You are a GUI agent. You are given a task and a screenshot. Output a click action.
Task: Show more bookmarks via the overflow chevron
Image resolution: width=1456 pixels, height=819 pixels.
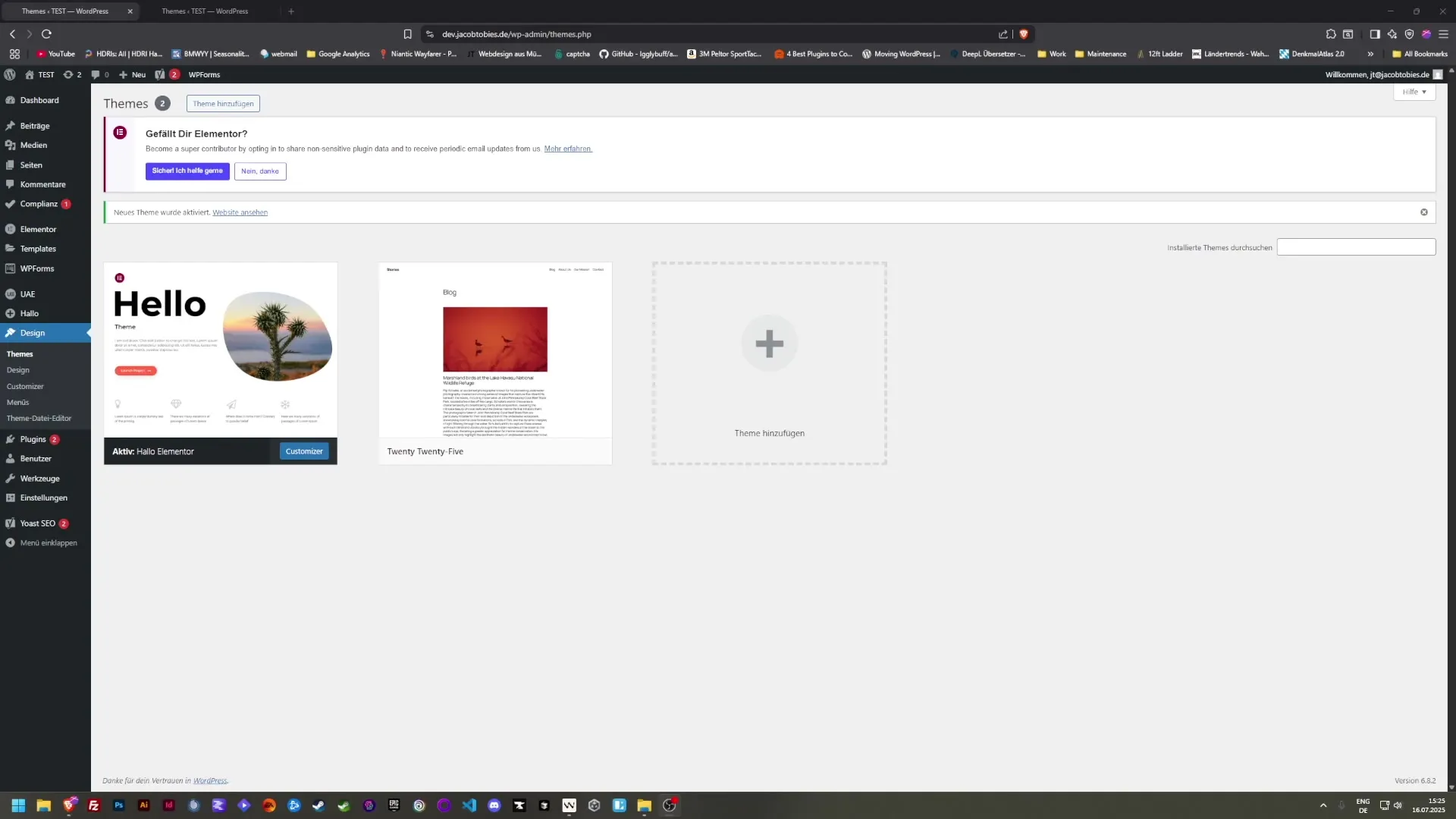[1370, 54]
